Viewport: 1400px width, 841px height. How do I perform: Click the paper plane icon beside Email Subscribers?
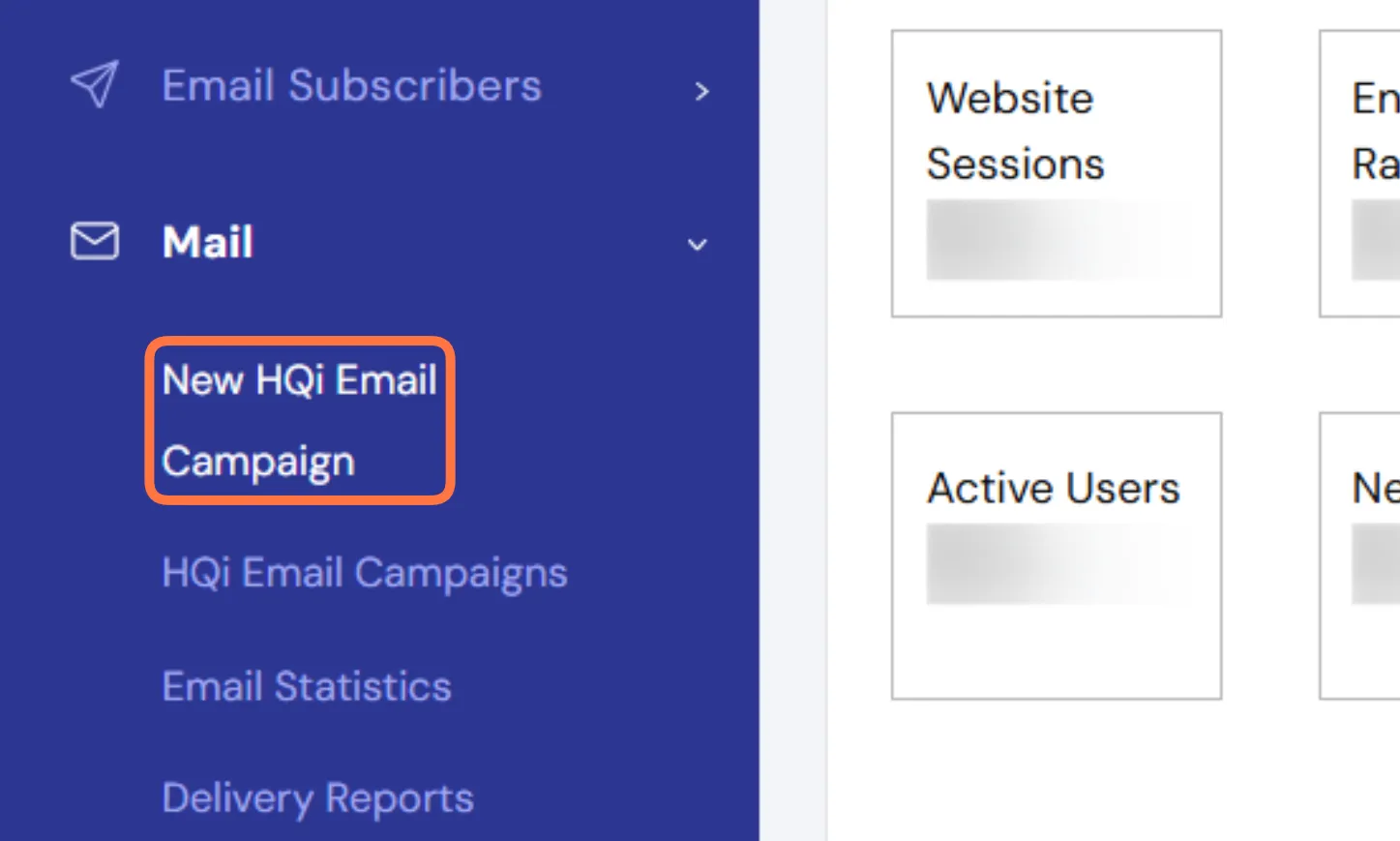click(95, 84)
